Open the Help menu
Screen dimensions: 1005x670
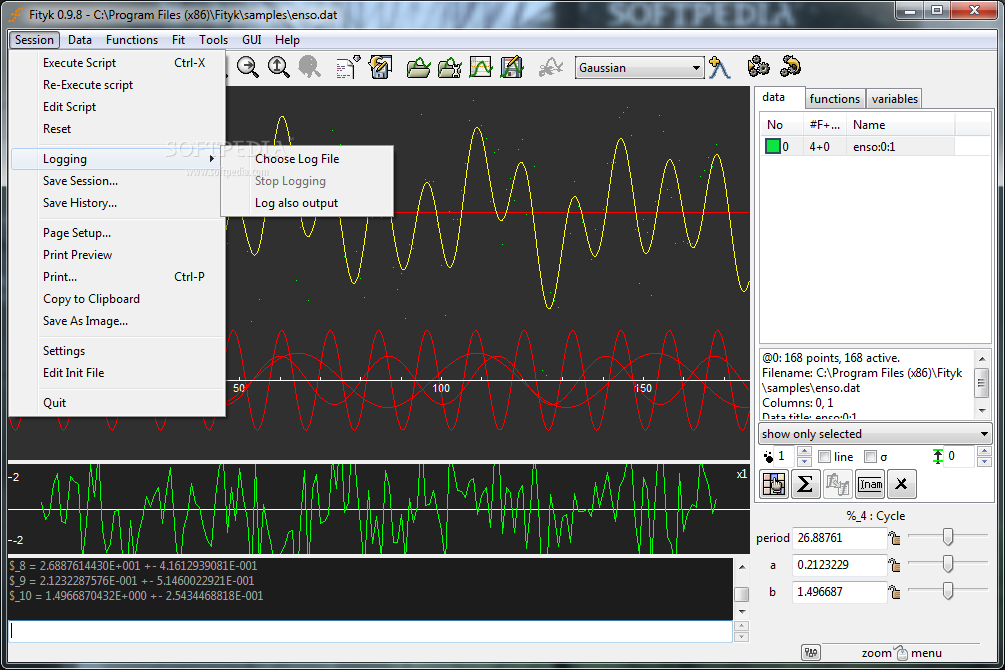coord(287,40)
